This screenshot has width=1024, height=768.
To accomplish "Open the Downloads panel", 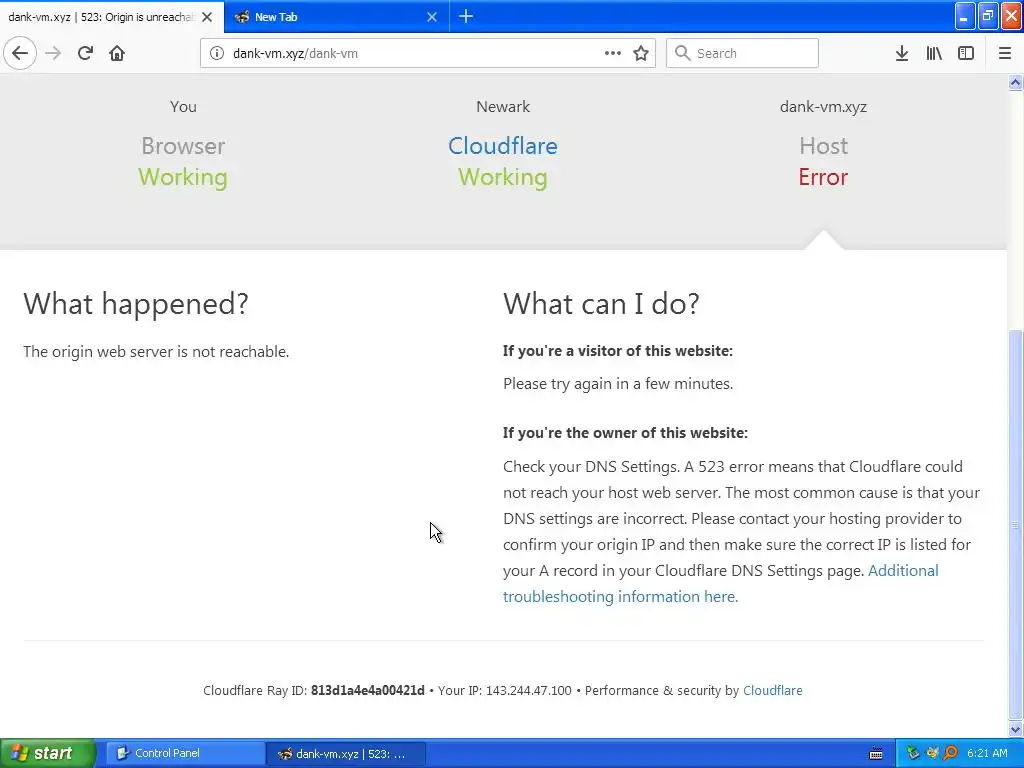I will [x=902, y=54].
